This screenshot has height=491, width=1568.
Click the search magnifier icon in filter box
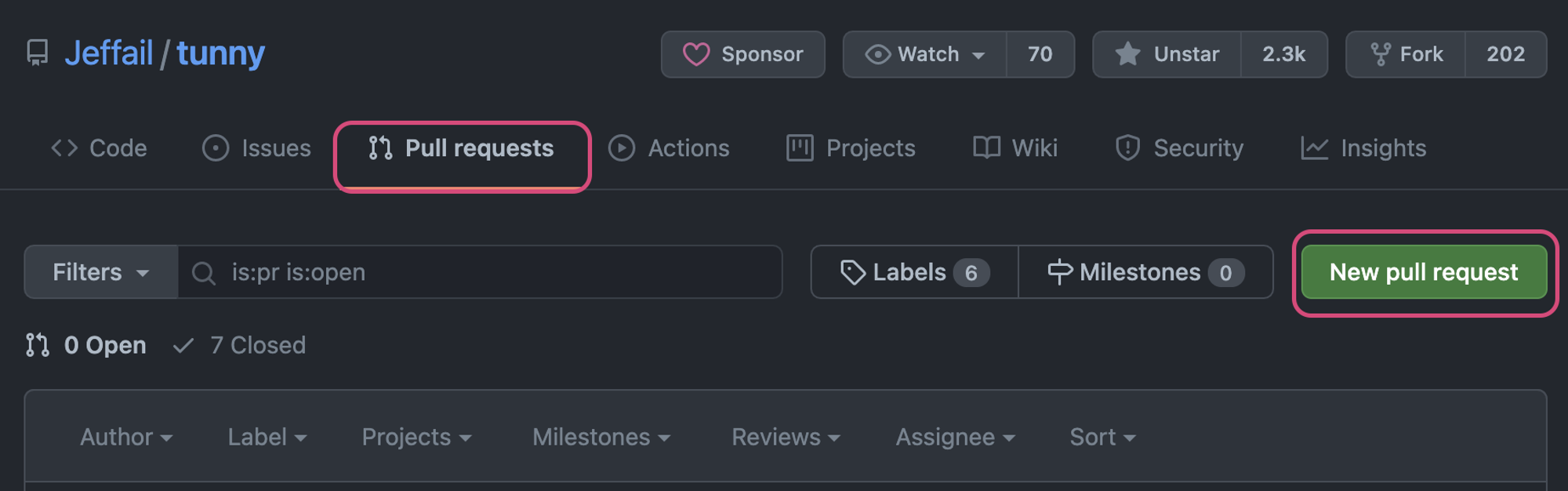click(x=204, y=273)
